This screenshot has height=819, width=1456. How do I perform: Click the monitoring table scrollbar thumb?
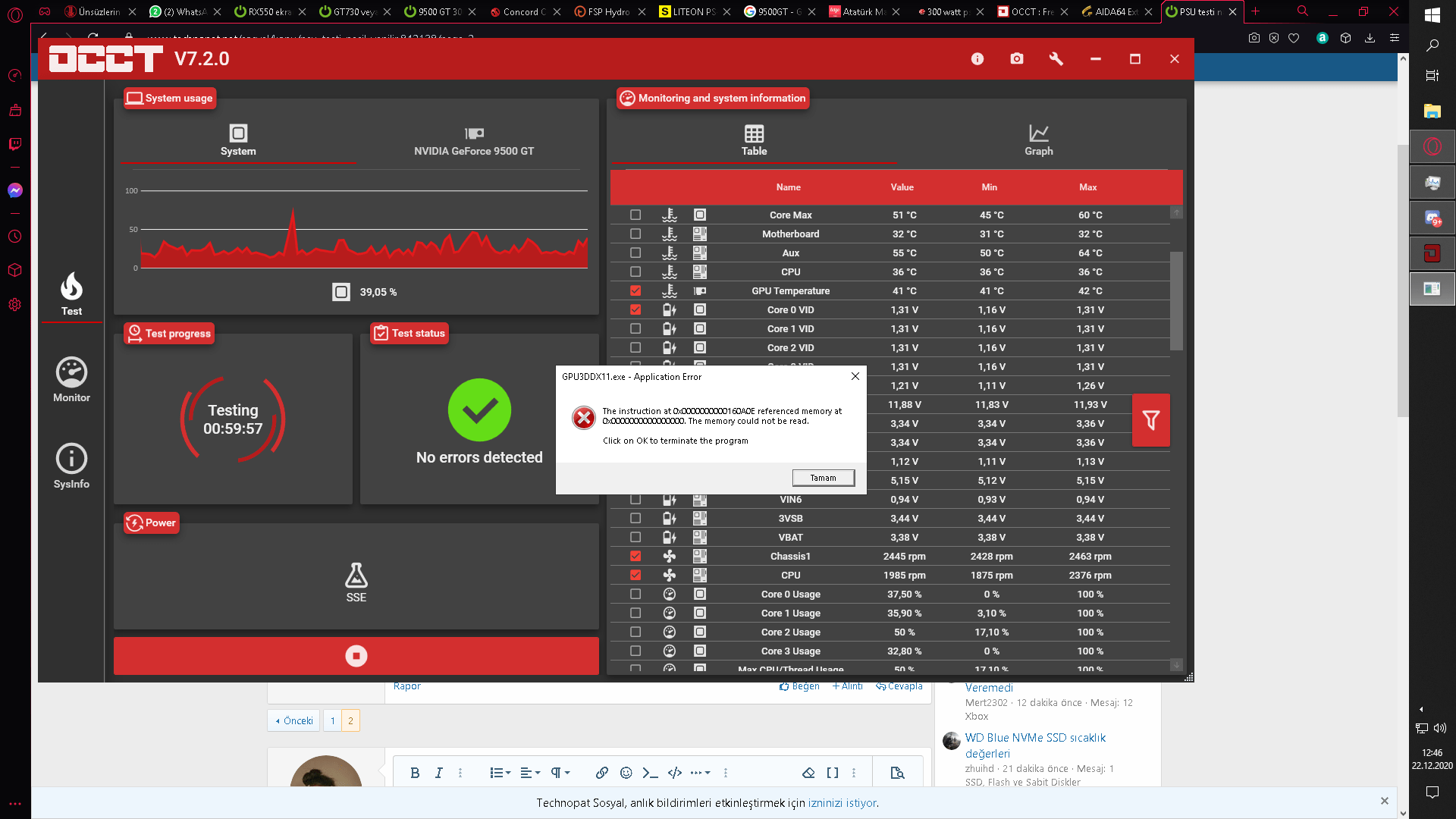point(1176,300)
